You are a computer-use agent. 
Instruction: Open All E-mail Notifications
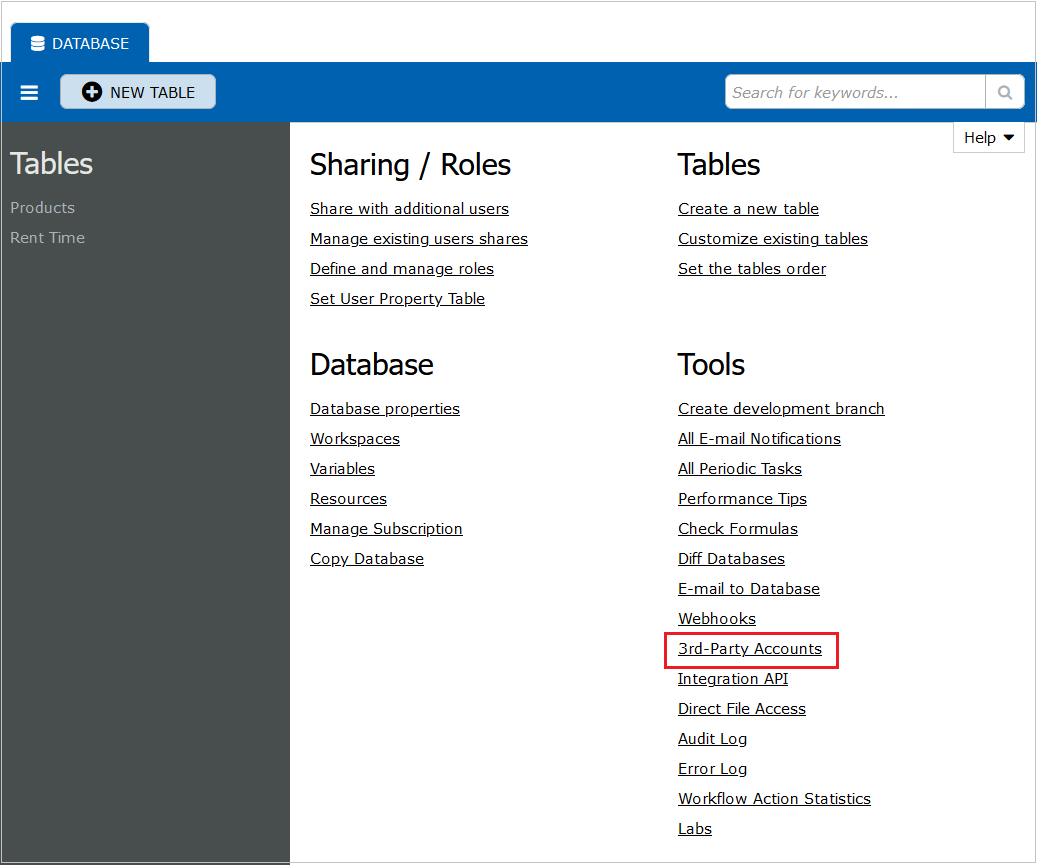point(759,439)
